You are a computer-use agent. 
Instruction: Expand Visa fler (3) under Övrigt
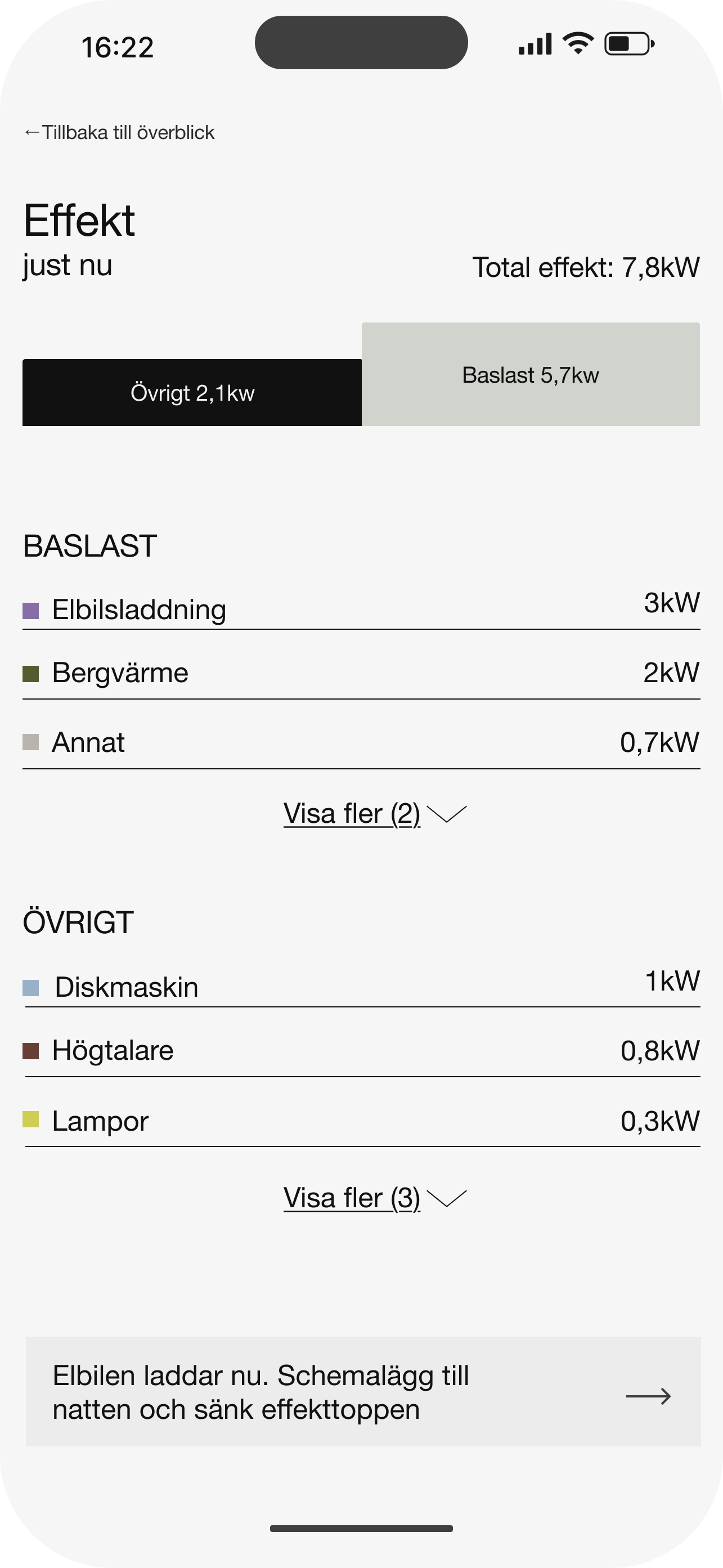tap(352, 1198)
